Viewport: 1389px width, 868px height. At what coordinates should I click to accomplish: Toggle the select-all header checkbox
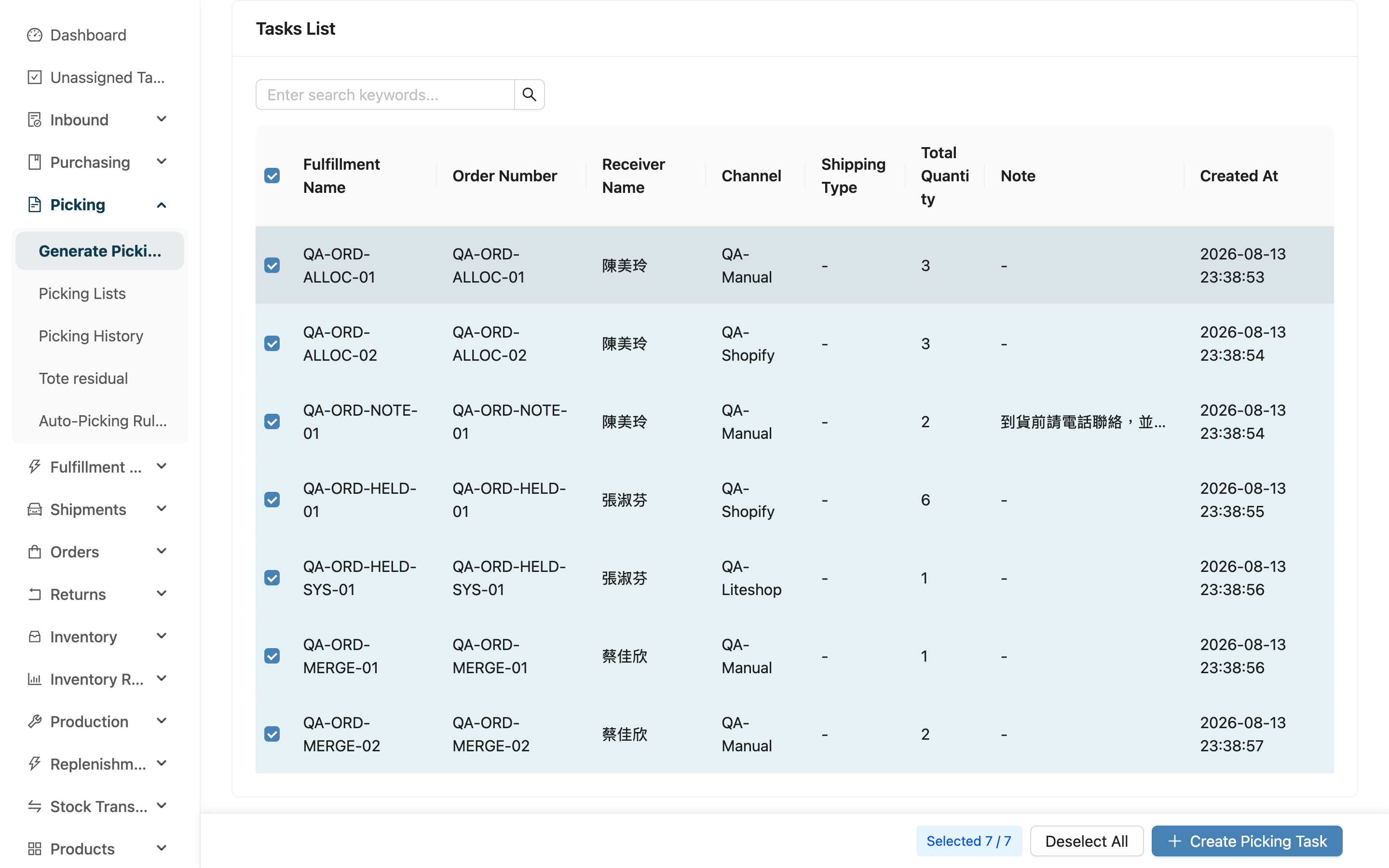pyautogui.click(x=272, y=176)
